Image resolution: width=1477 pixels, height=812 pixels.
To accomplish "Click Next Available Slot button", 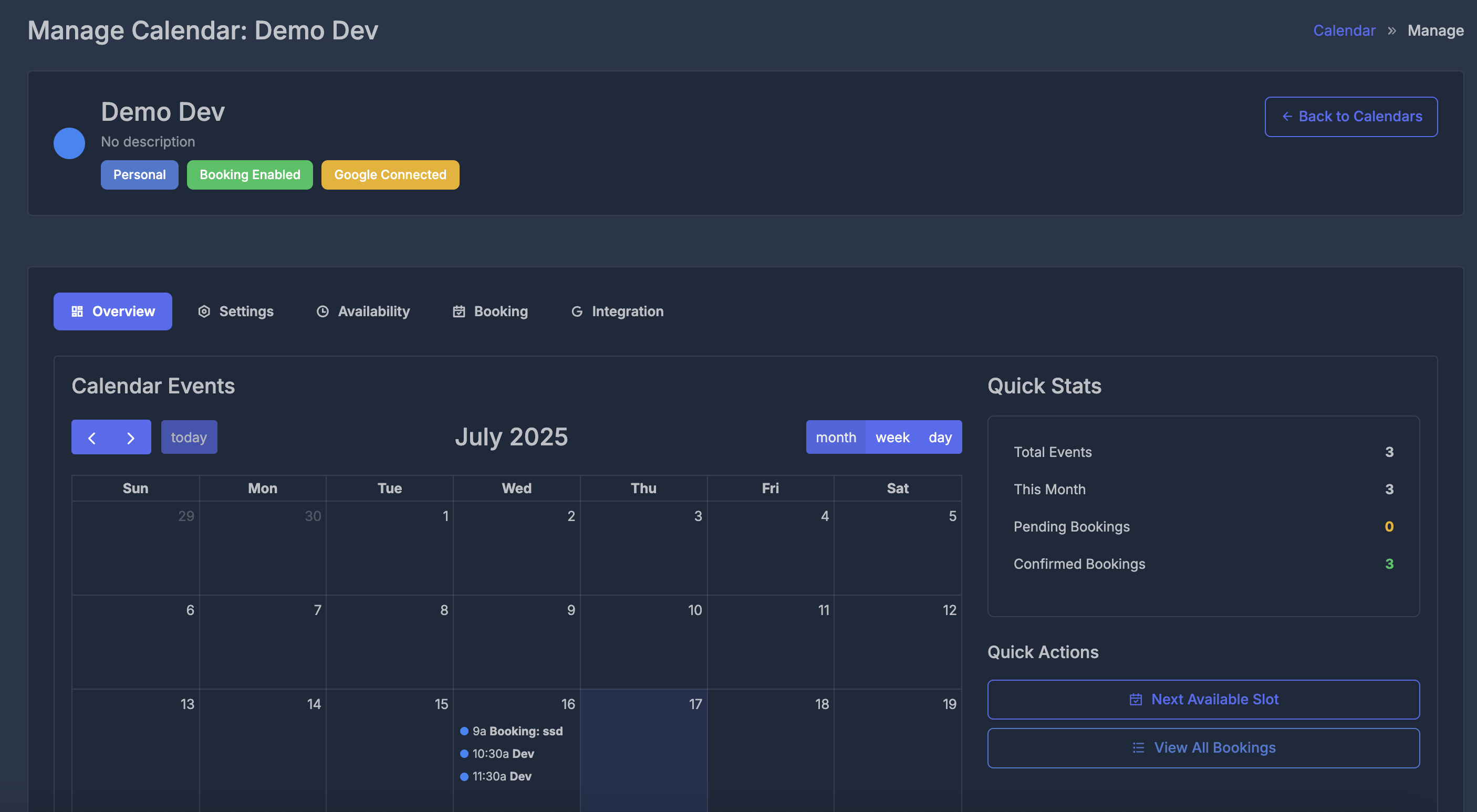I will (1203, 699).
